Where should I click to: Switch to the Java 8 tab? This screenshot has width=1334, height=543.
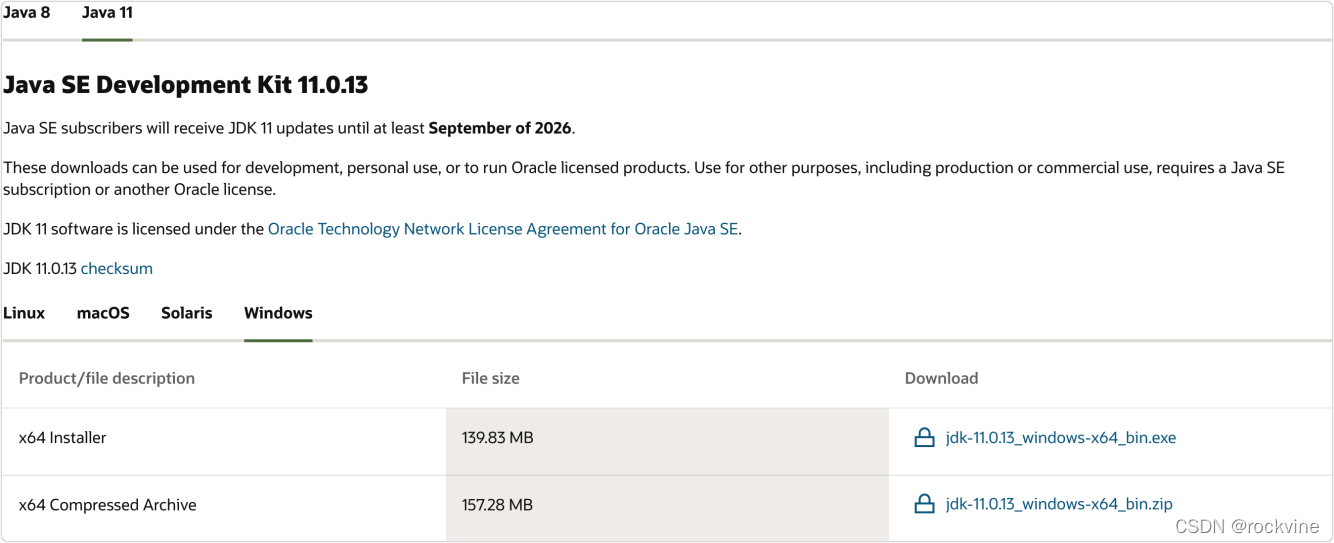[x=26, y=13]
